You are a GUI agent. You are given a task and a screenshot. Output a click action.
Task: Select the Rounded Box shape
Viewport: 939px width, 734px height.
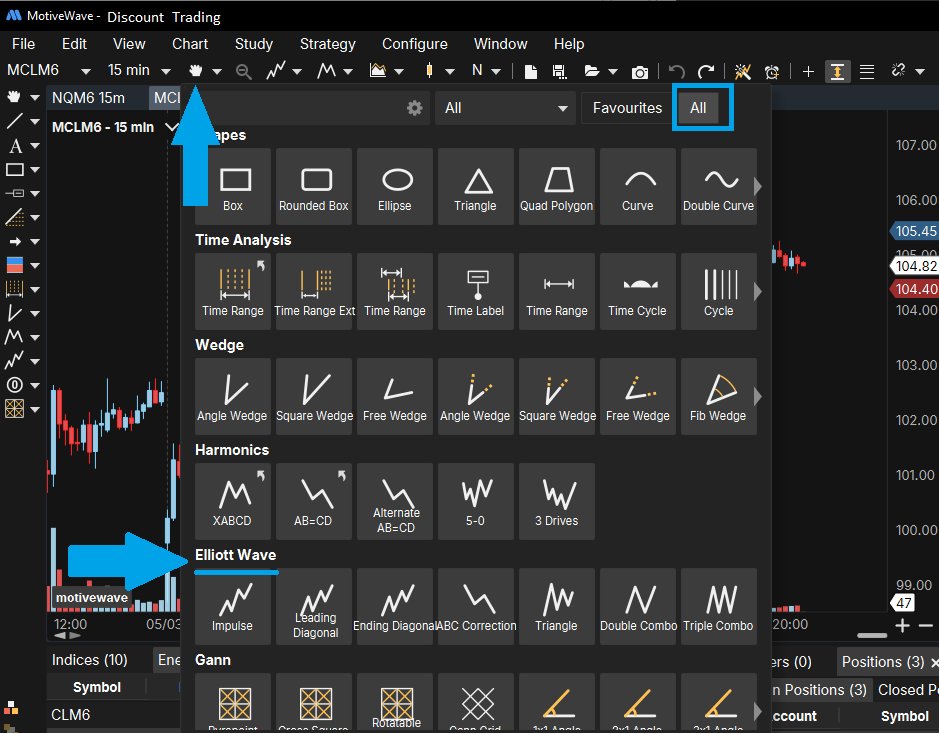314,187
